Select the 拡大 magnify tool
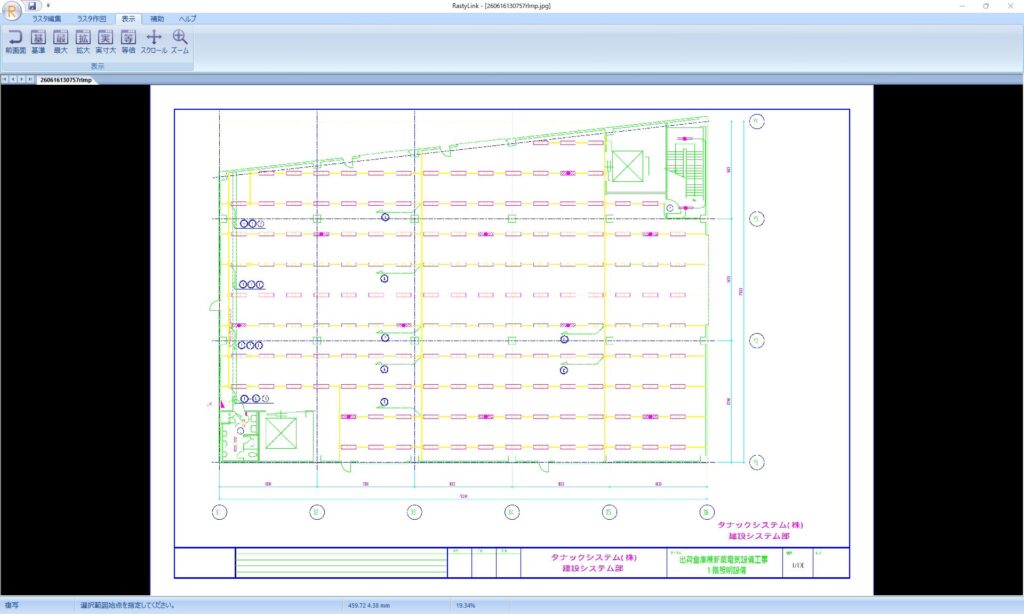The height and width of the screenshot is (614, 1024). click(83, 42)
